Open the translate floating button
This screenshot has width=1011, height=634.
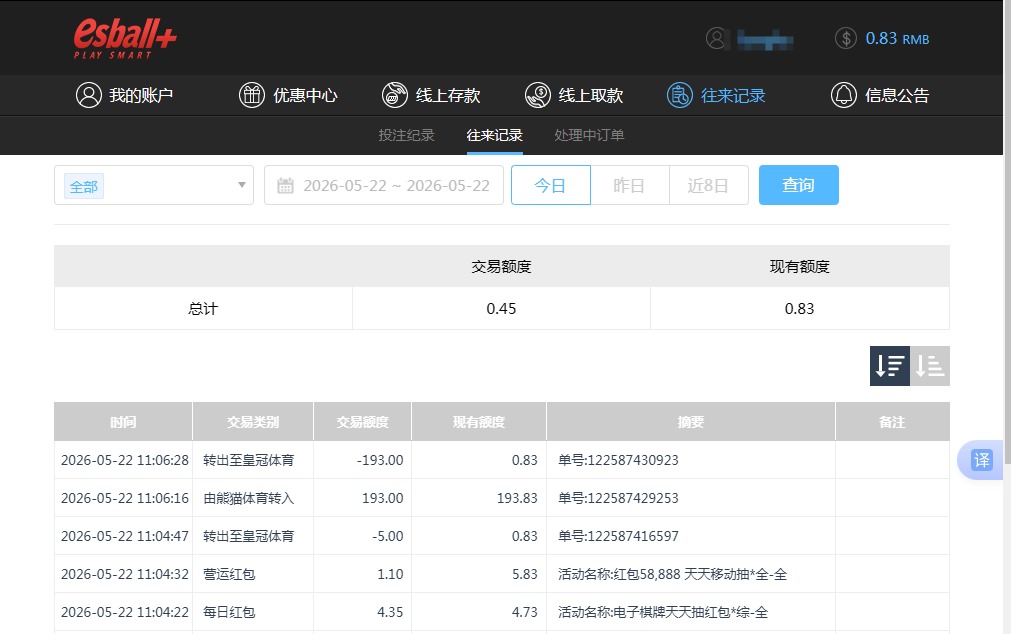[981, 460]
